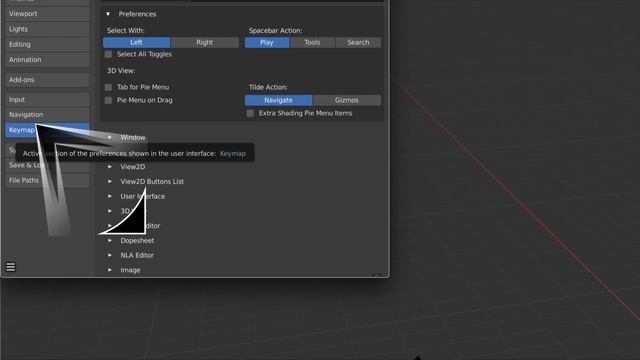Select the Keymap preferences section

47,130
